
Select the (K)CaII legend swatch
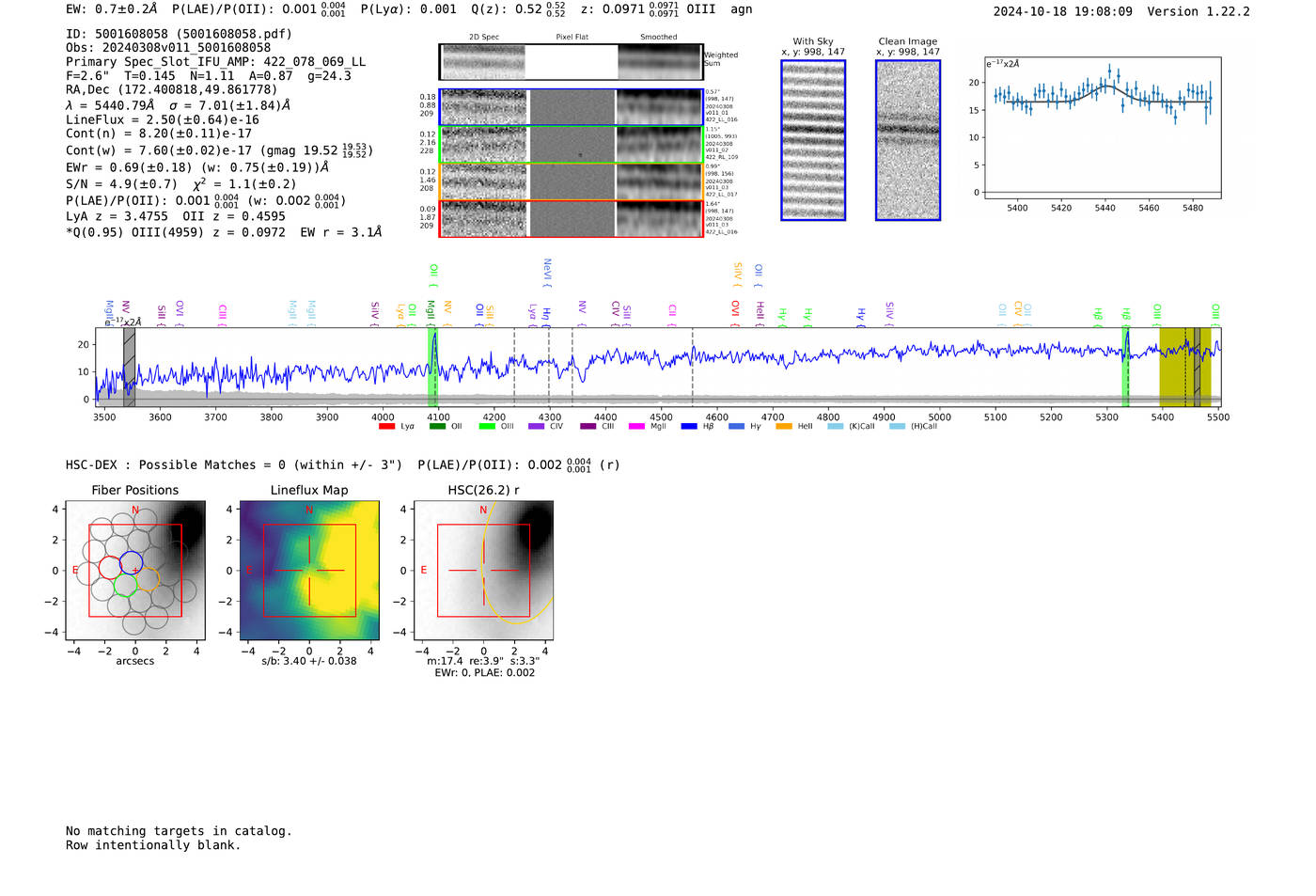point(836,427)
